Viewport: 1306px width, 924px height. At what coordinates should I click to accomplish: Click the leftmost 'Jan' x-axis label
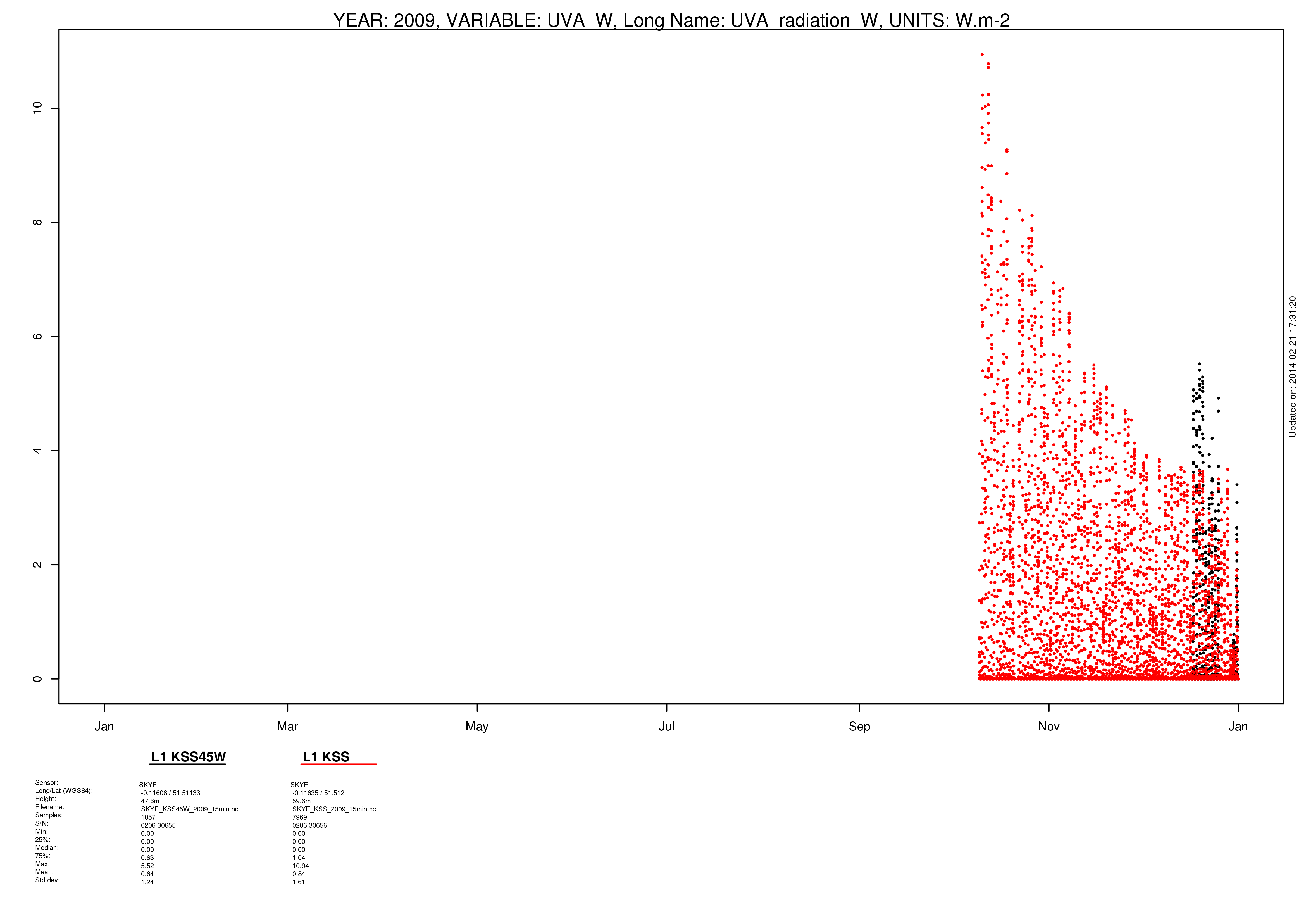104,727
